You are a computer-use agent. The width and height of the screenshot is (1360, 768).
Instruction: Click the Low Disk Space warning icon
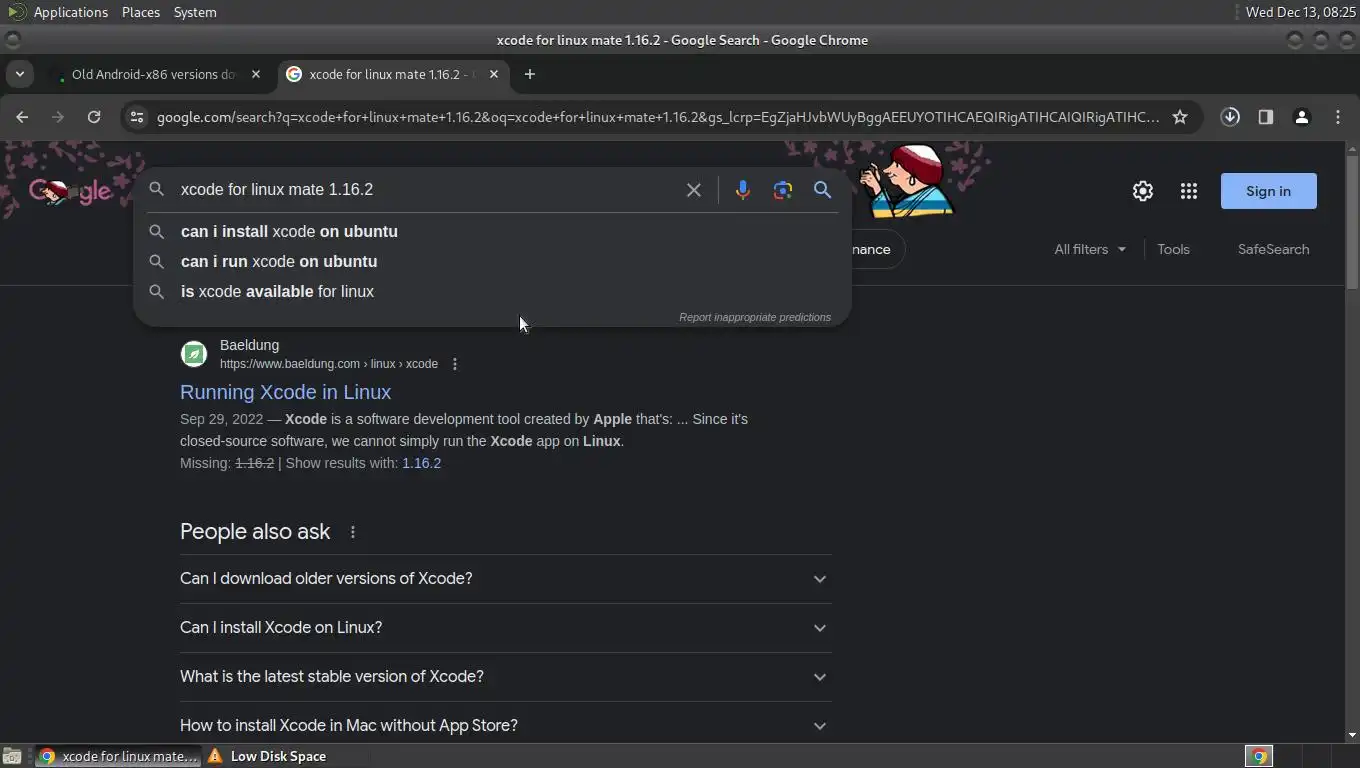click(x=215, y=756)
